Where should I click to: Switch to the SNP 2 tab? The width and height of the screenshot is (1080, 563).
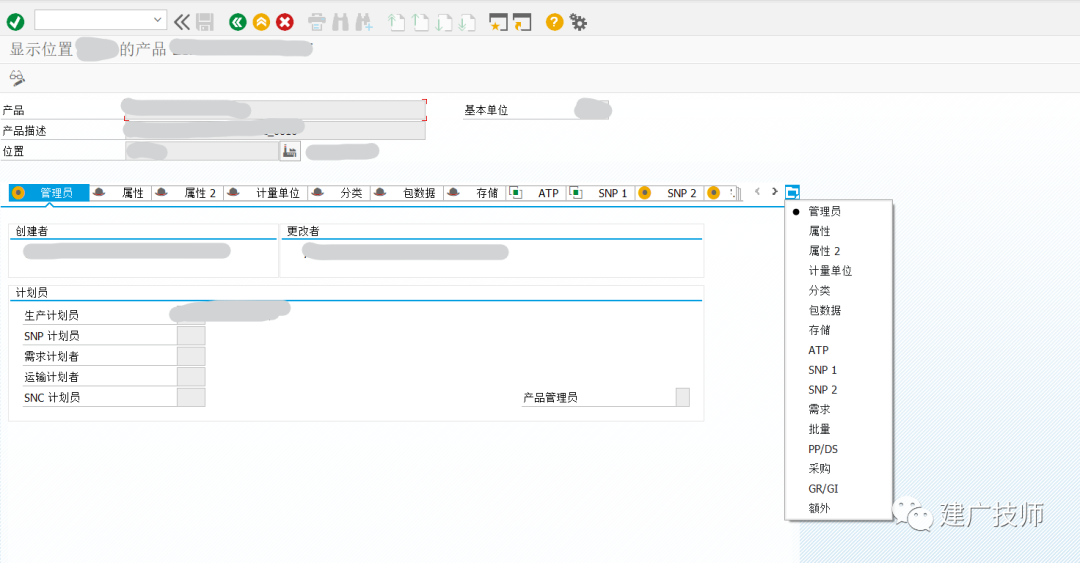(670, 193)
